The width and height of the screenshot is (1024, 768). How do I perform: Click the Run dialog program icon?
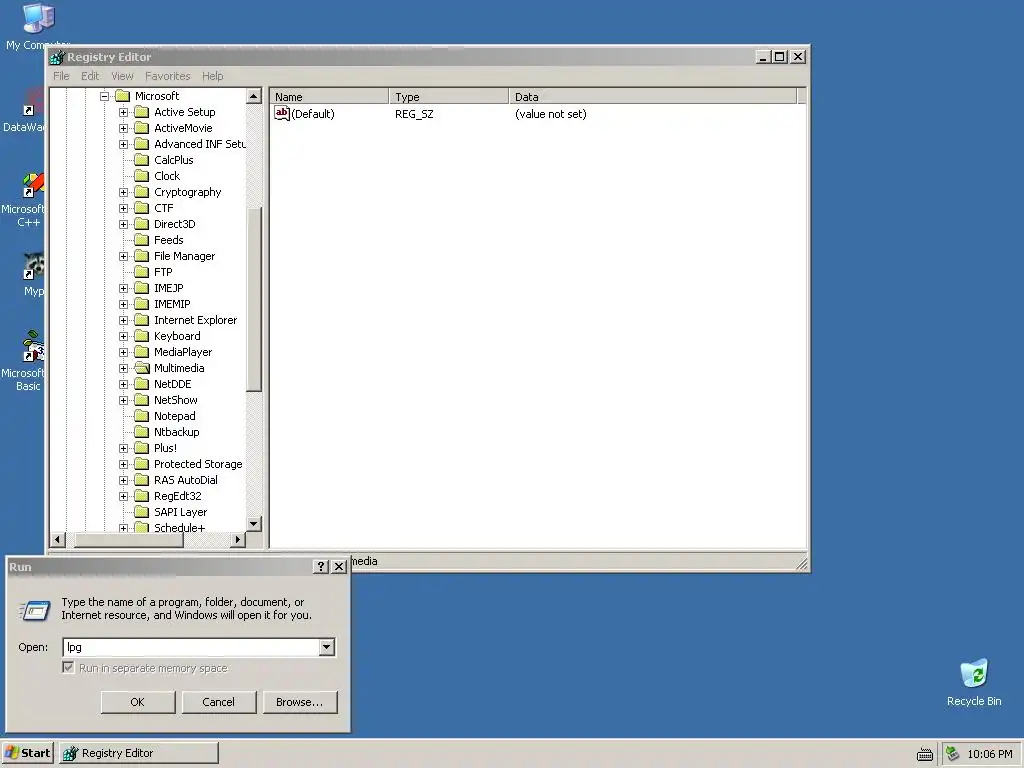[x=35, y=610]
